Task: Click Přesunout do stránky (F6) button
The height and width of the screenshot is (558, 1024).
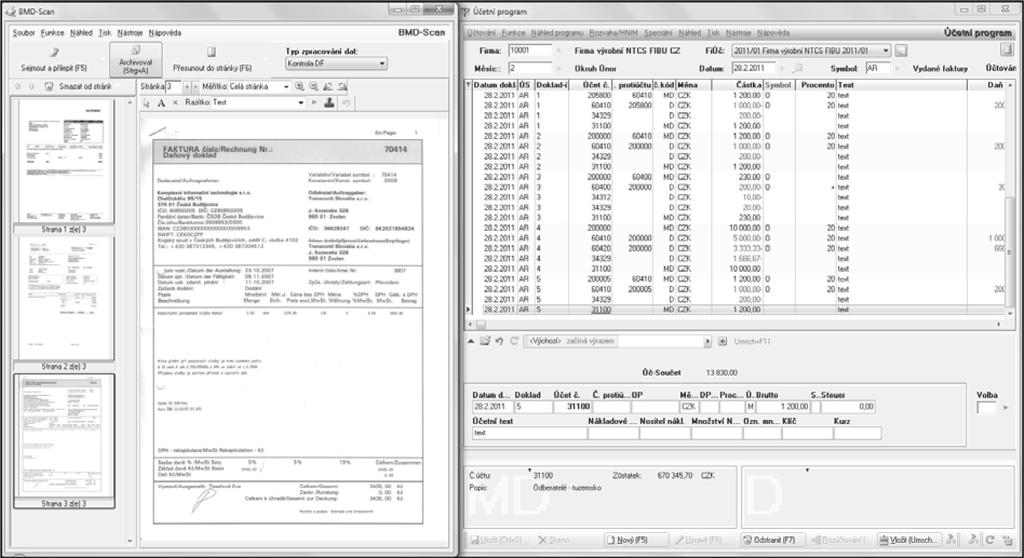Action: coord(212,59)
